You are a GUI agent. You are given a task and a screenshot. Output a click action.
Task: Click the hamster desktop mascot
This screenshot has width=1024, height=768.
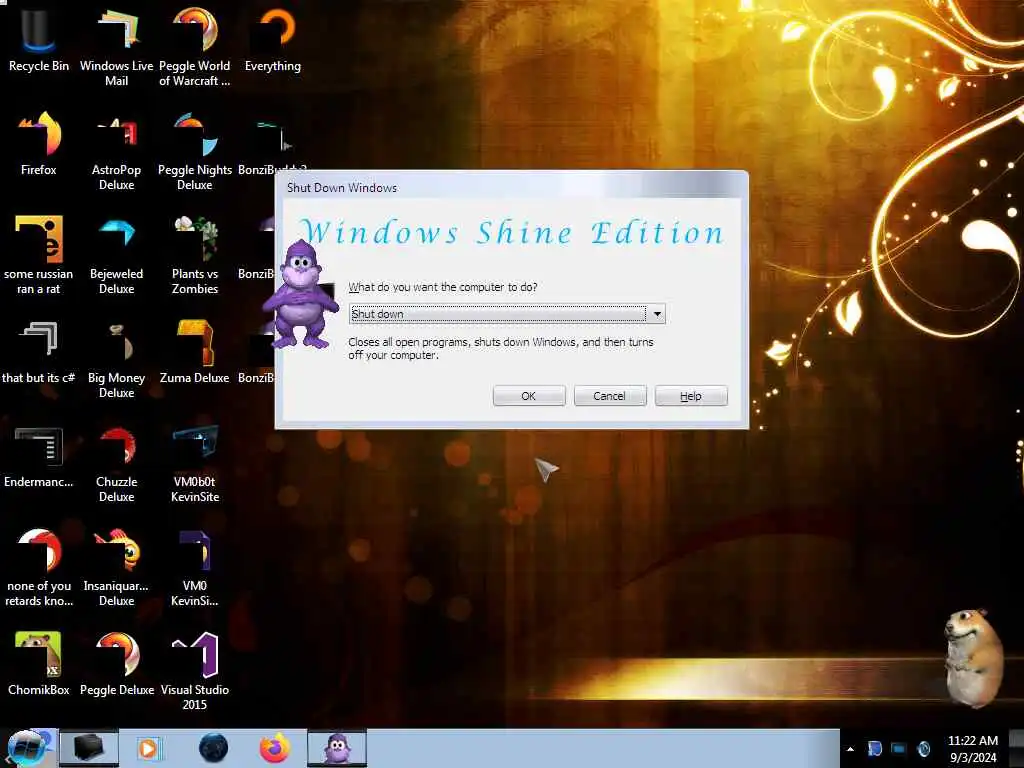973,658
